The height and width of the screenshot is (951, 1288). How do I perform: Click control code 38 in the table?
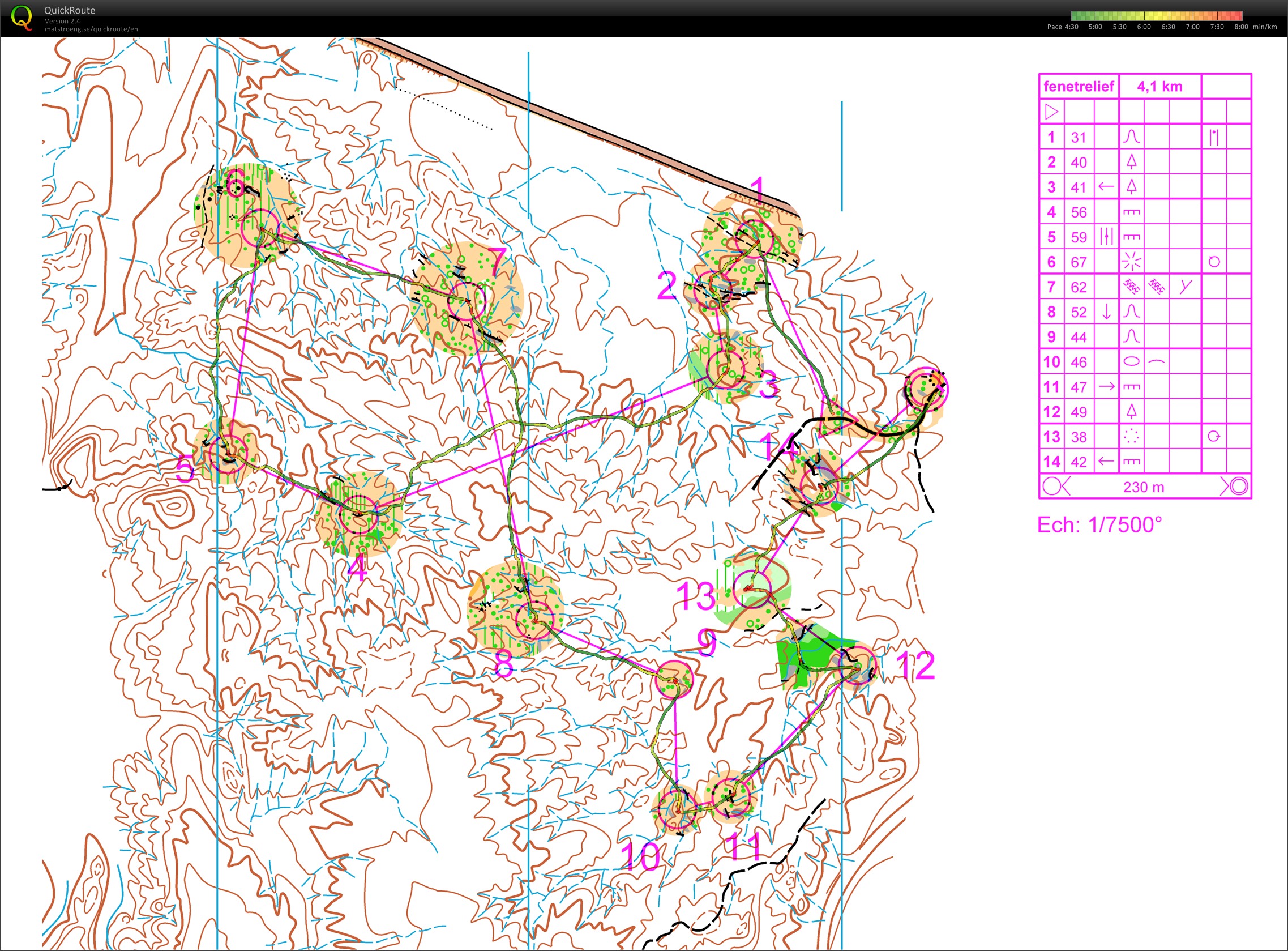tap(1079, 436)
